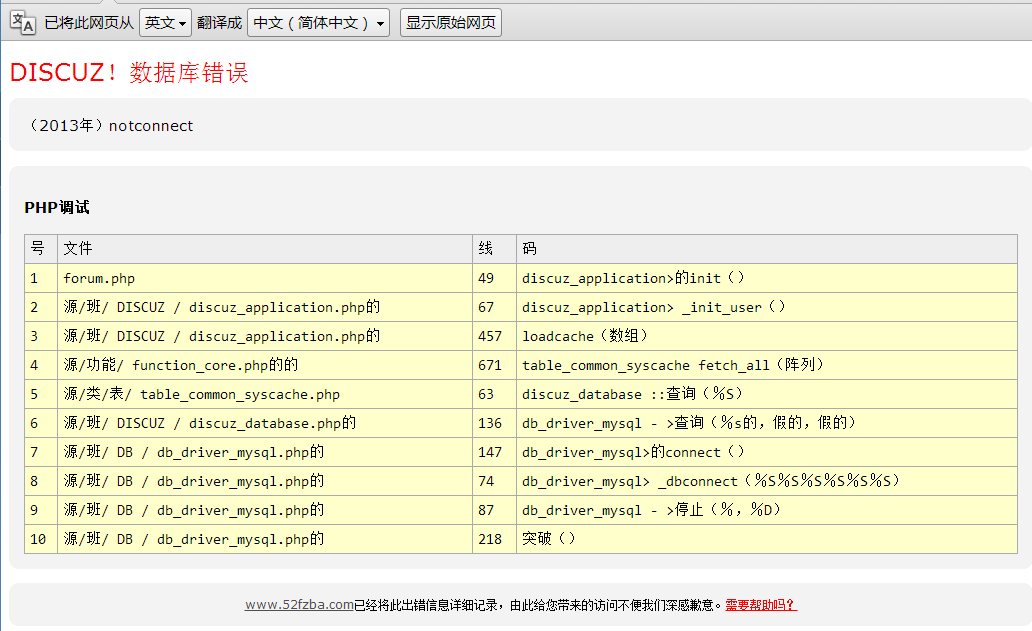This screenshot has height=631, width=1032.
Task: Click the _dbconnect code cell
Action: (x=767, y=481)
